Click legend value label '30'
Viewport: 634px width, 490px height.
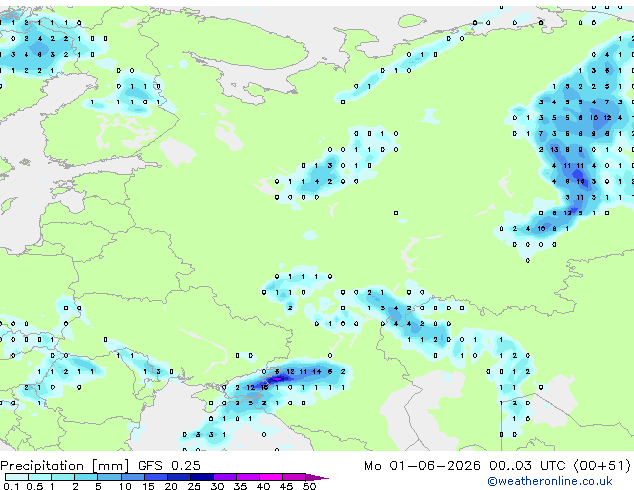[217, 486]
